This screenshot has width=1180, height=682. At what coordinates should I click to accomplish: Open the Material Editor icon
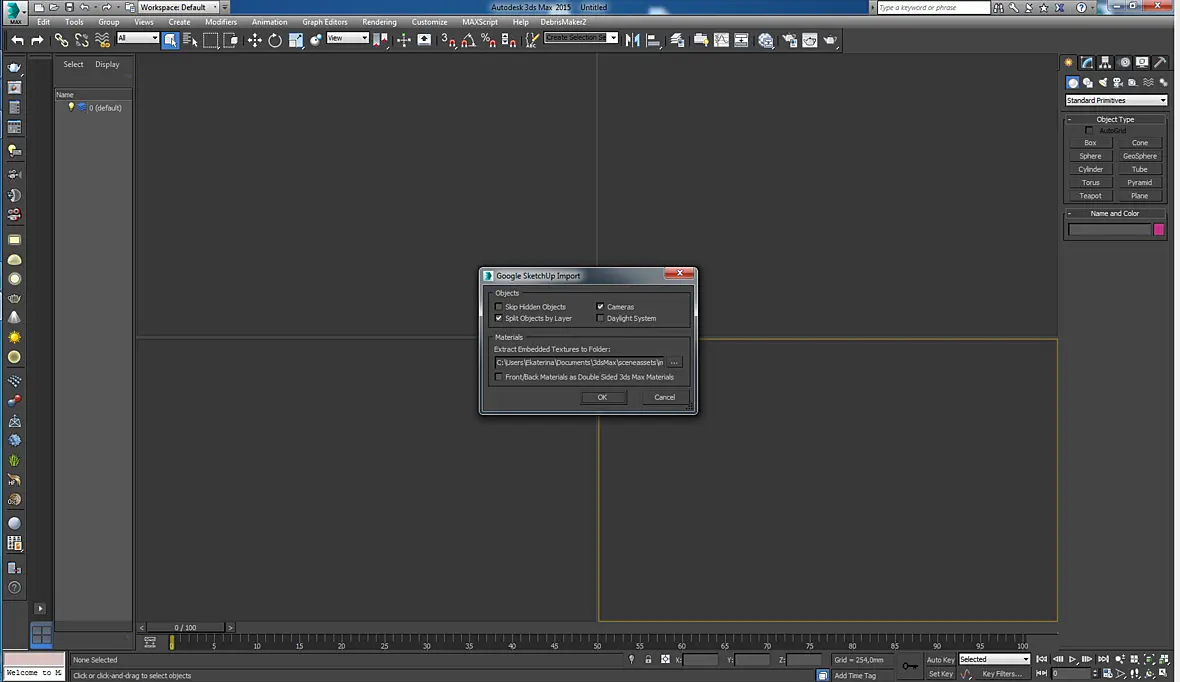[x=765, y=41]
